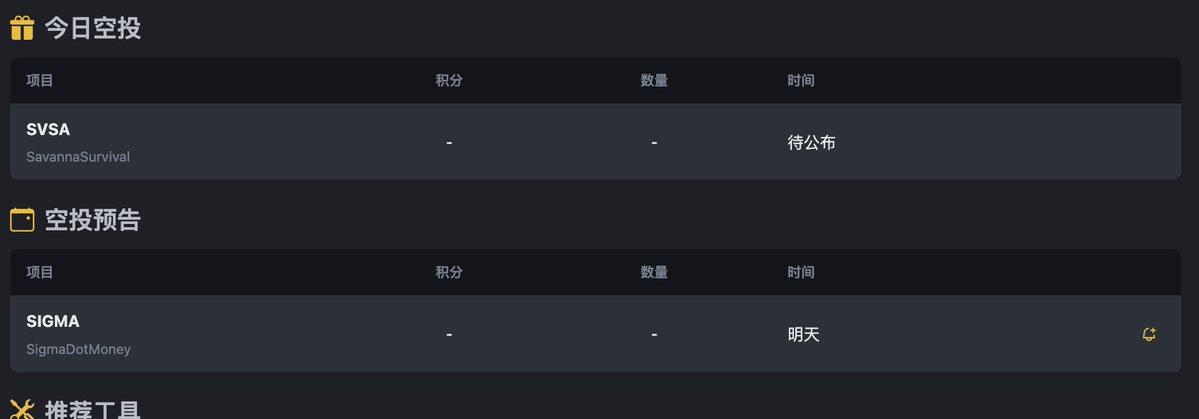The image size is (1199, 419).
Task: Click the SavannaSurvival project subtitle
Action: 78,157
